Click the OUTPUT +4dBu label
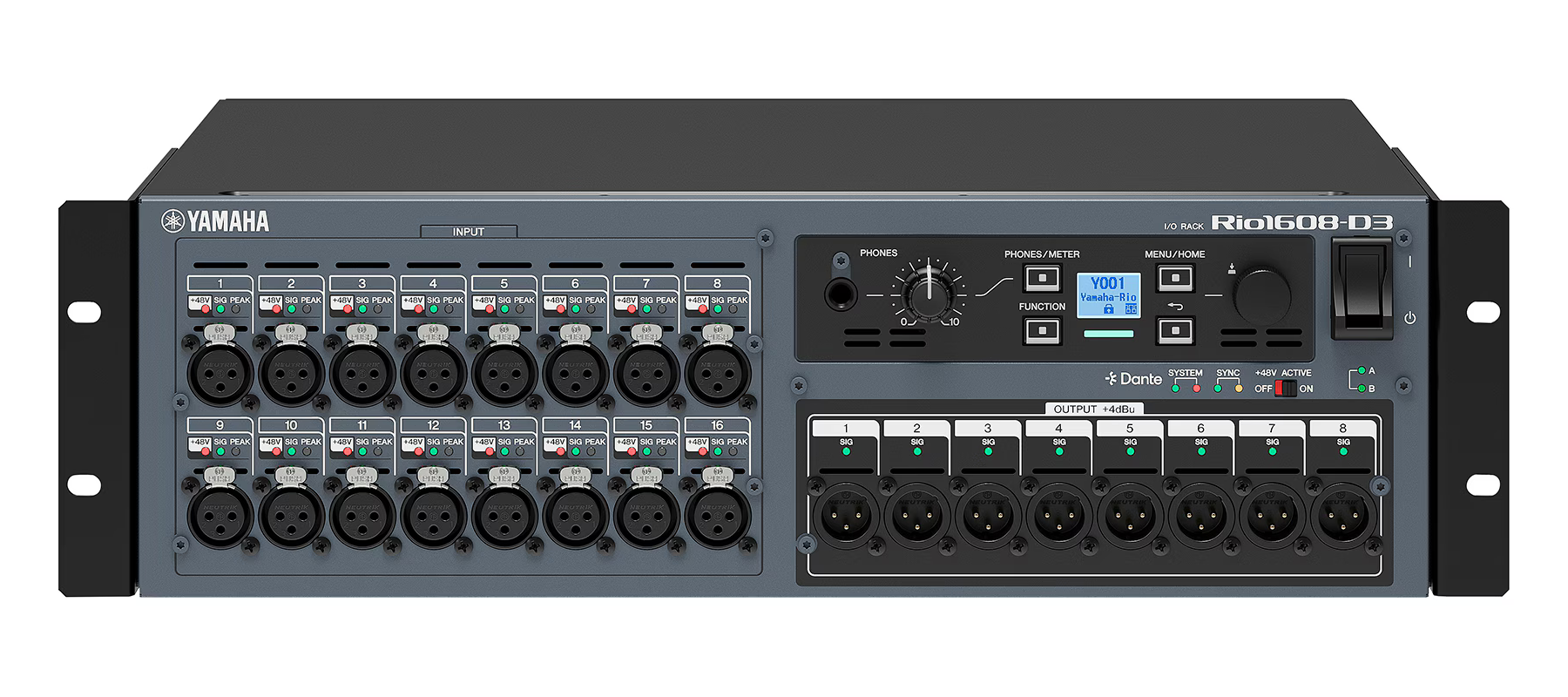 click(x=1093, y=409)
